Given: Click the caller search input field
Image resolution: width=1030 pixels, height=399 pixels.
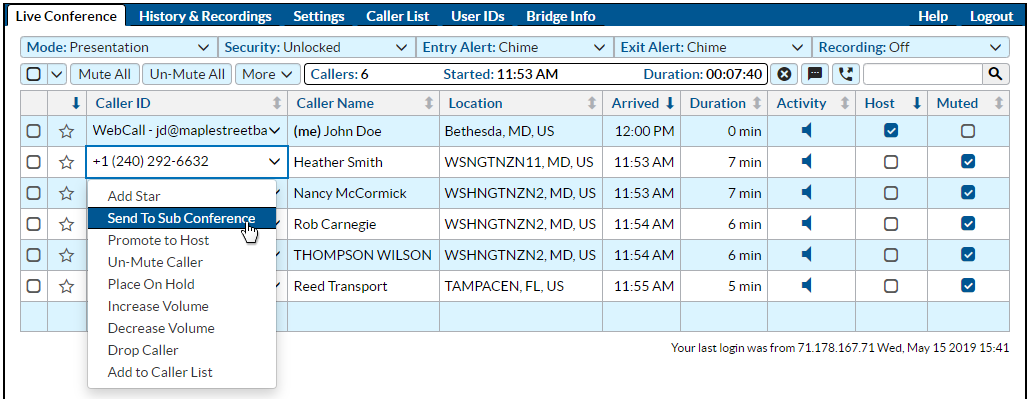Looking at the screenshot, I should 923,74.
